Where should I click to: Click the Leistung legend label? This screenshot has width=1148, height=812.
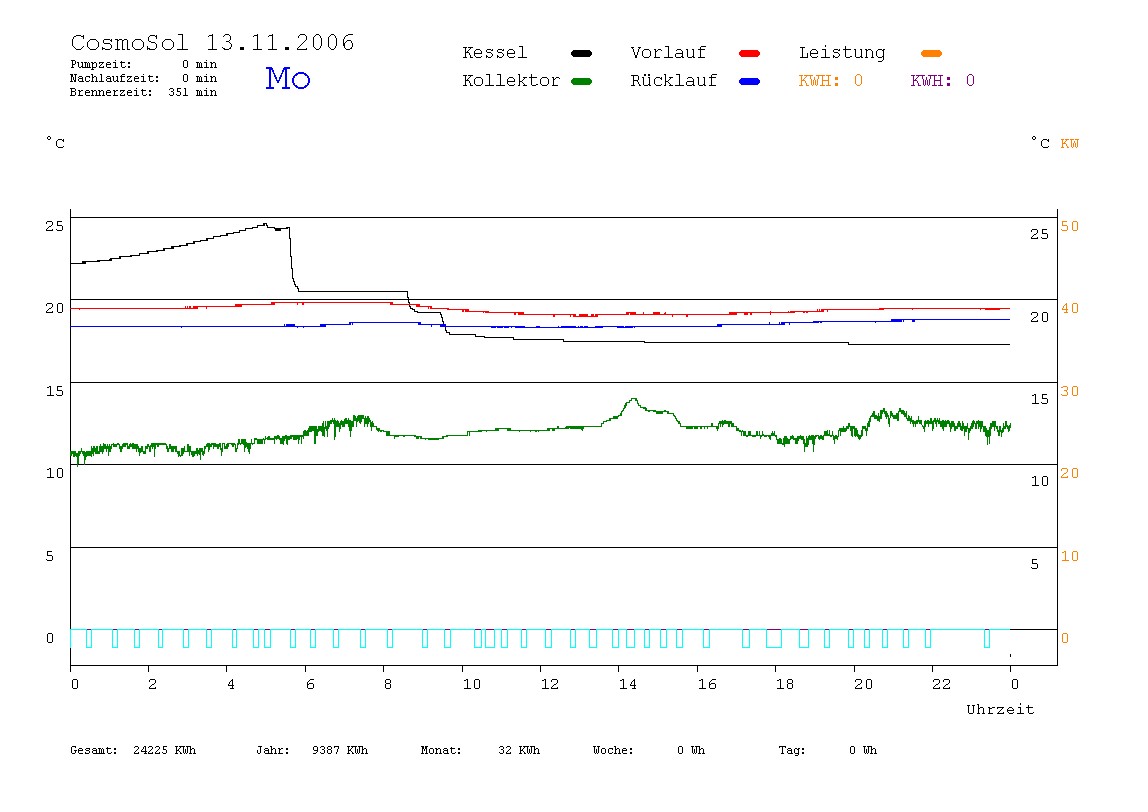pyautogui.click(x=842, y=53)
